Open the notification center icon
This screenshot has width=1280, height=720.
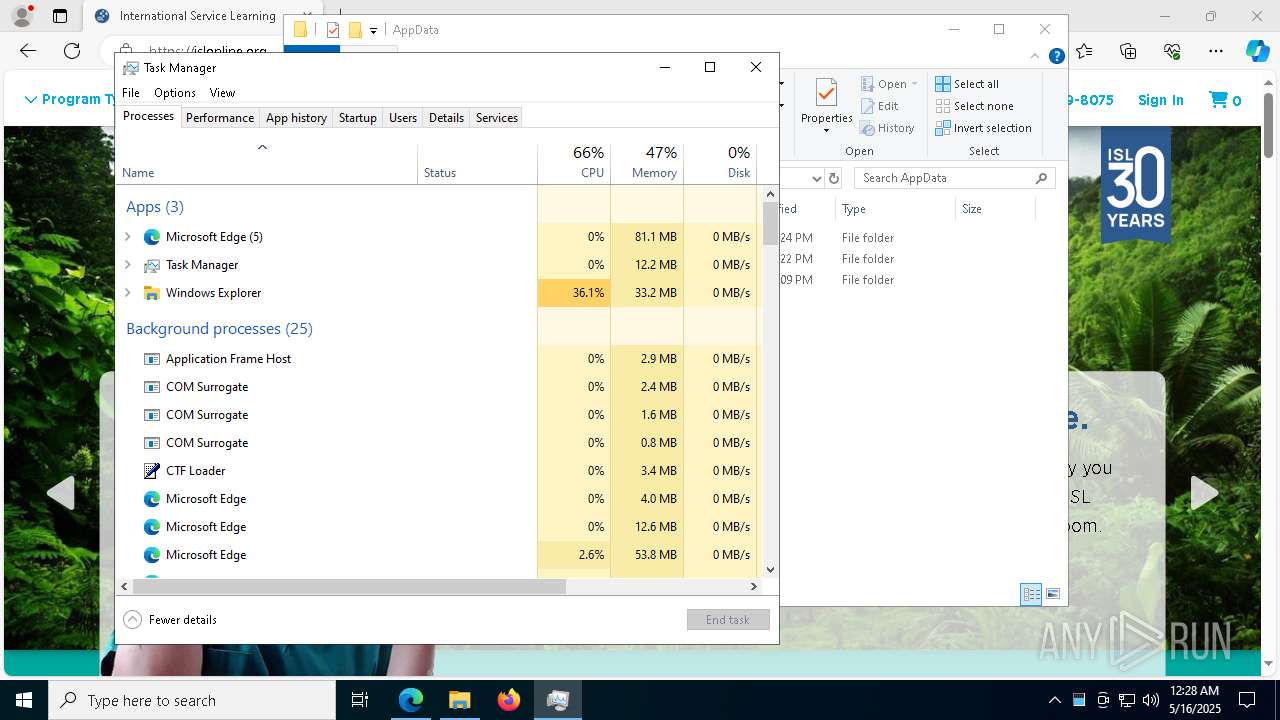pyautogui.click(x=1247, y=700)
